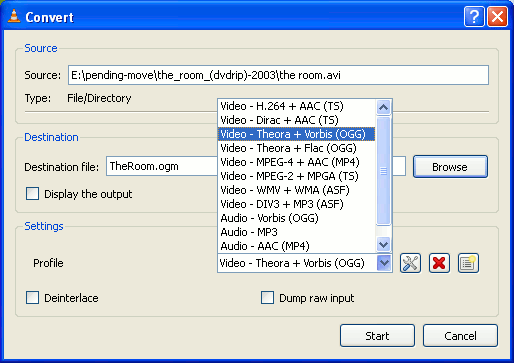Click the VLC cone icon in title bar
The width and height of the screenshot is (514, 363).
(14, 16)
